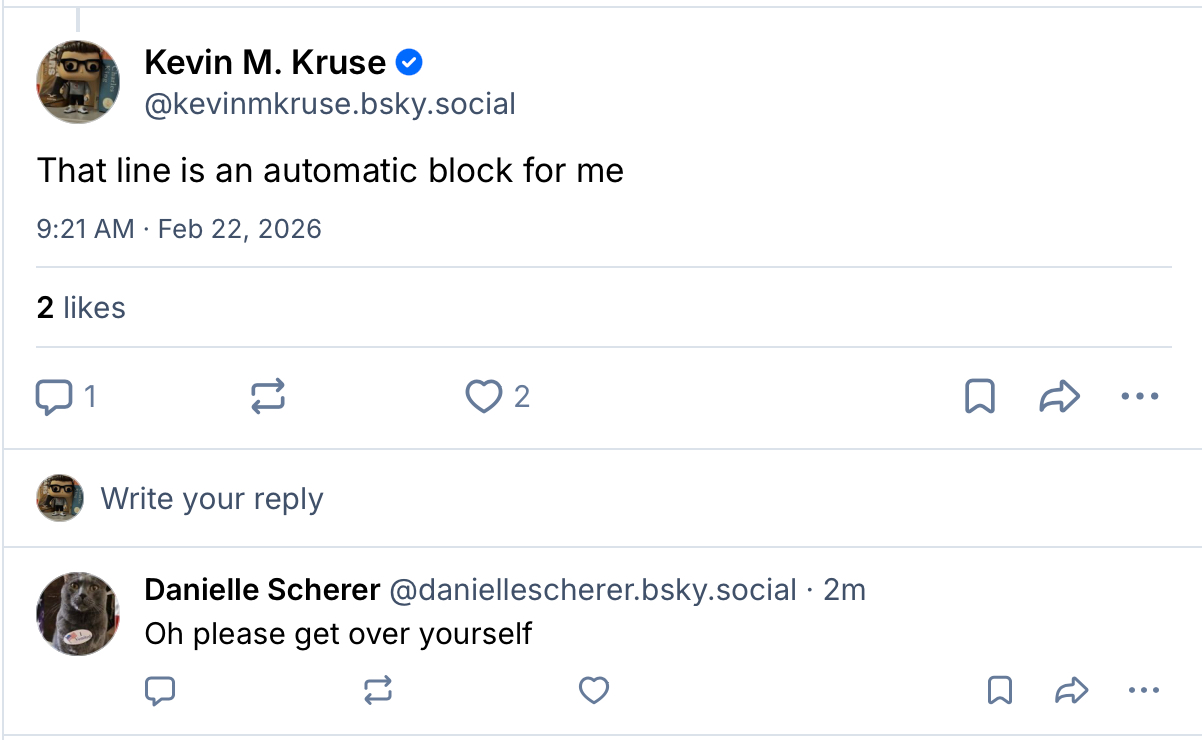Reply to Danielle Scherer's comment
The width and height of the screenshot is (1202, 740).
161,690
